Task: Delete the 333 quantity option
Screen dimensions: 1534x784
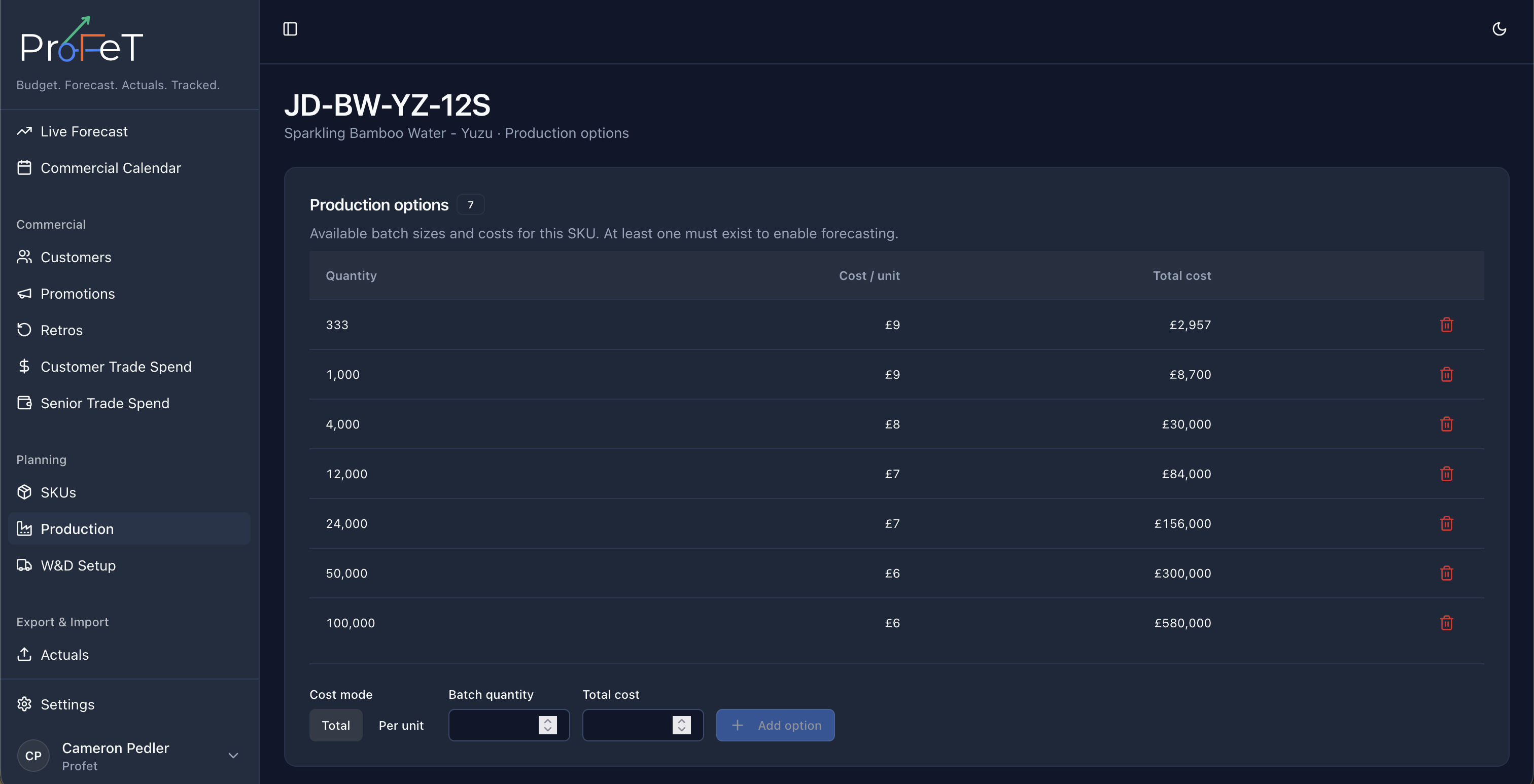Action: (1446, 325)
